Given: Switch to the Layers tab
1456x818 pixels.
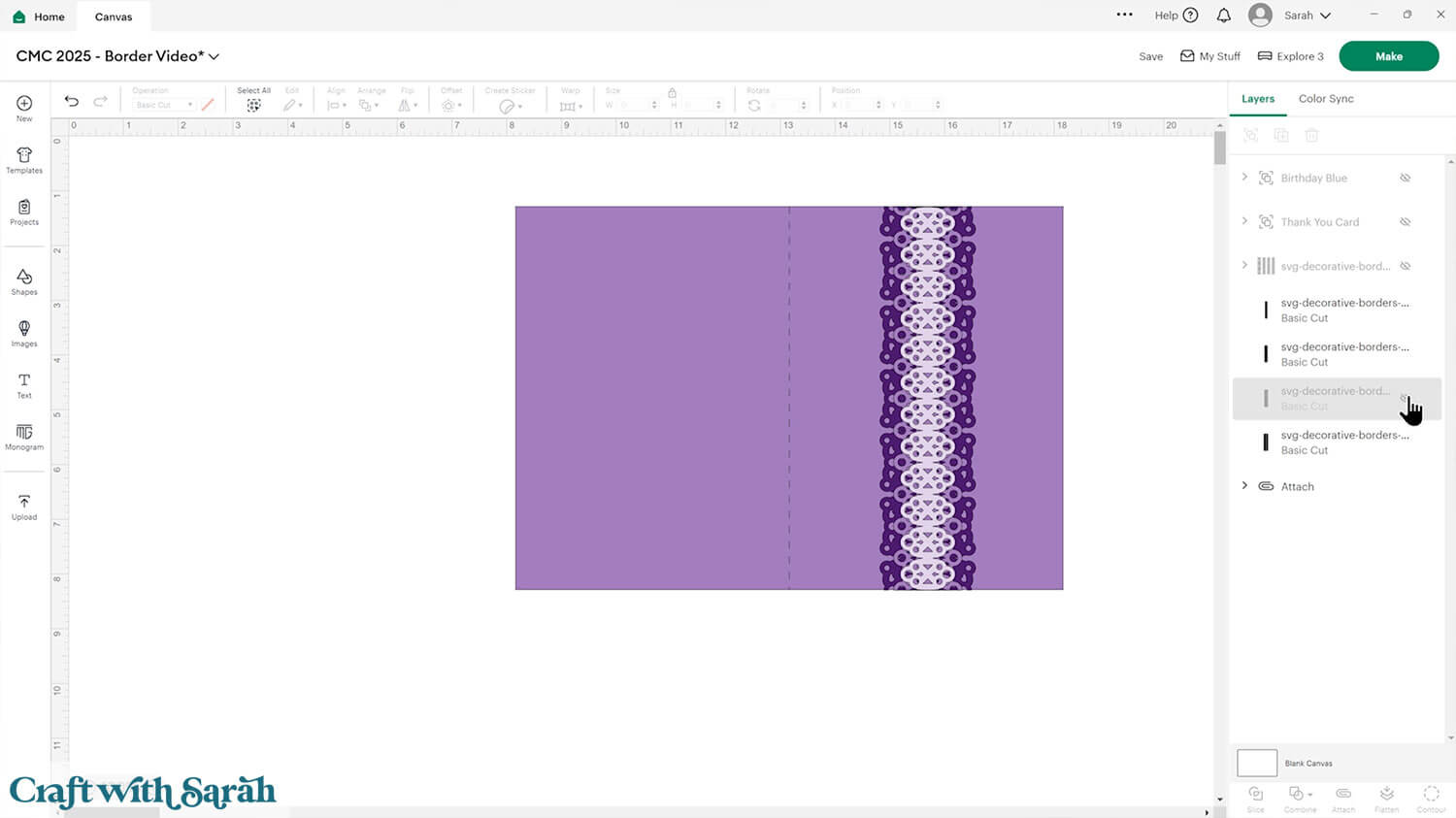Looking at the screenshot, I should click(1258, 99).
